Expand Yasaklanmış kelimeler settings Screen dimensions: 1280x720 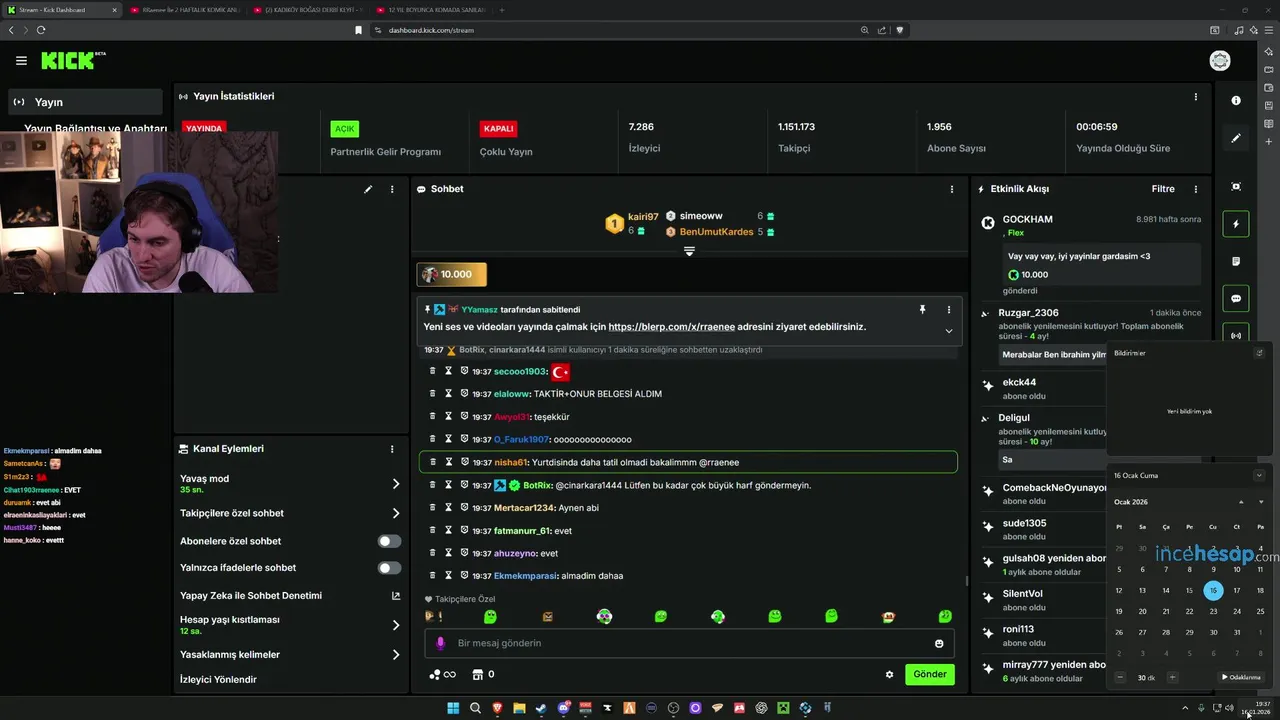[396, 655]
